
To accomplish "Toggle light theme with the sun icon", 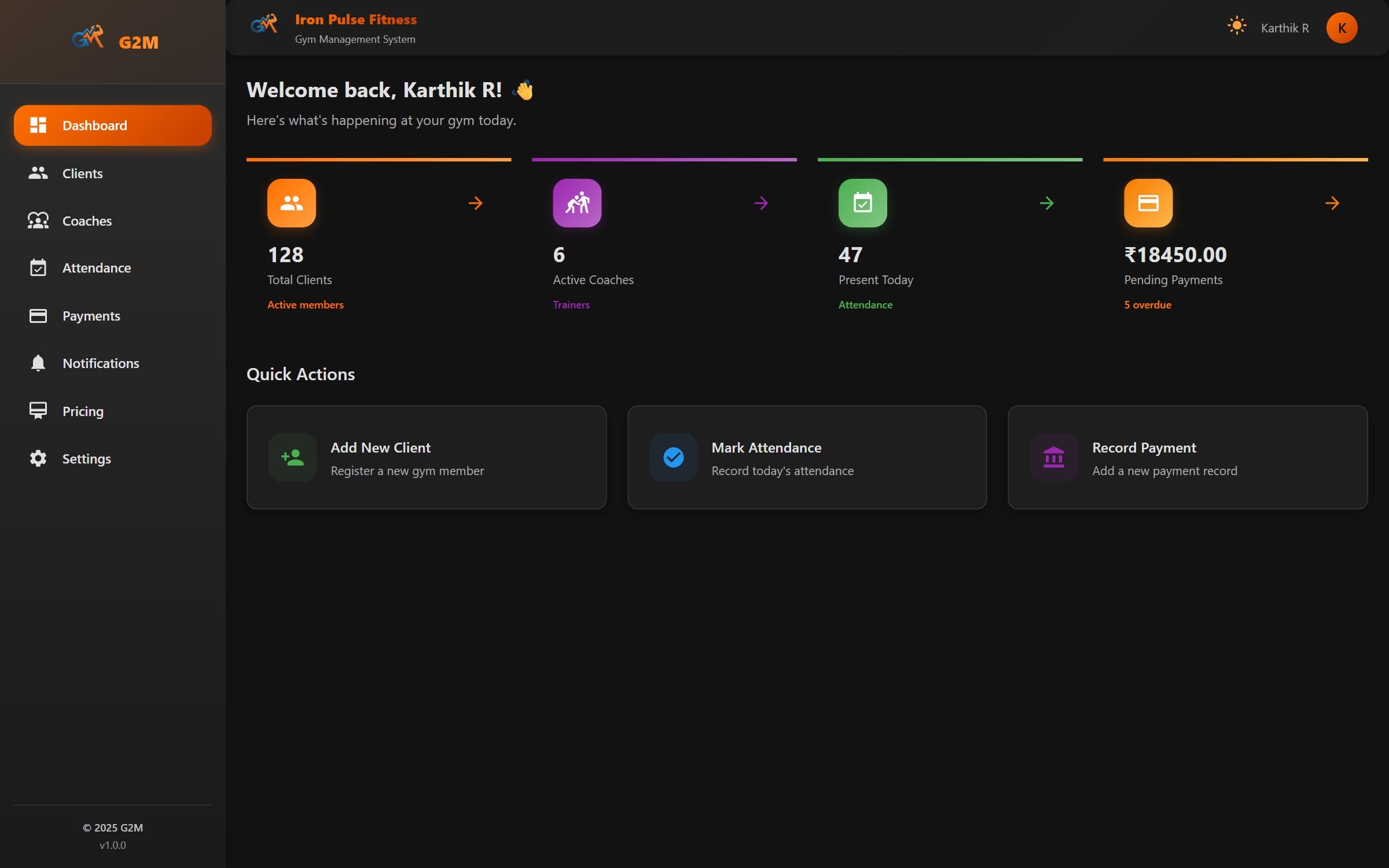I will pyautogui.click(x=1237, y=27).
